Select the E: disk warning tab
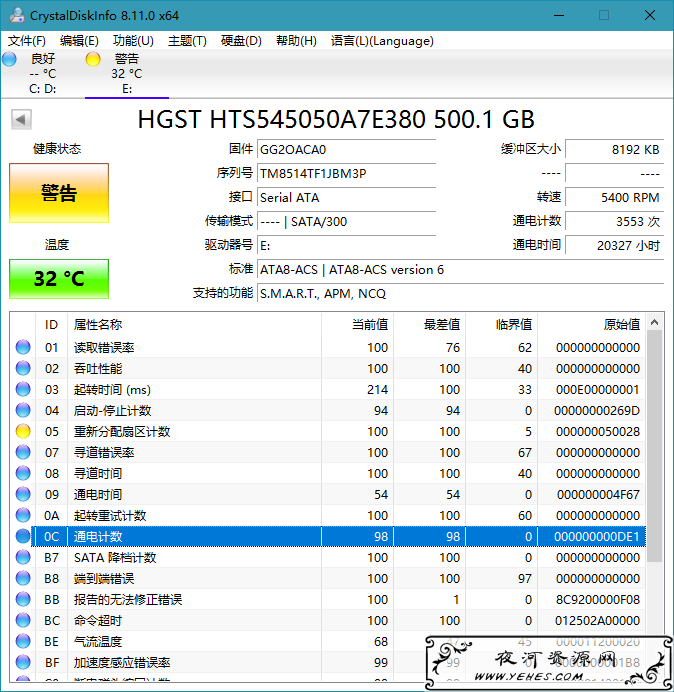Image resolution: width=674 pixels, height=692 pixels. (x=127, y=74)
